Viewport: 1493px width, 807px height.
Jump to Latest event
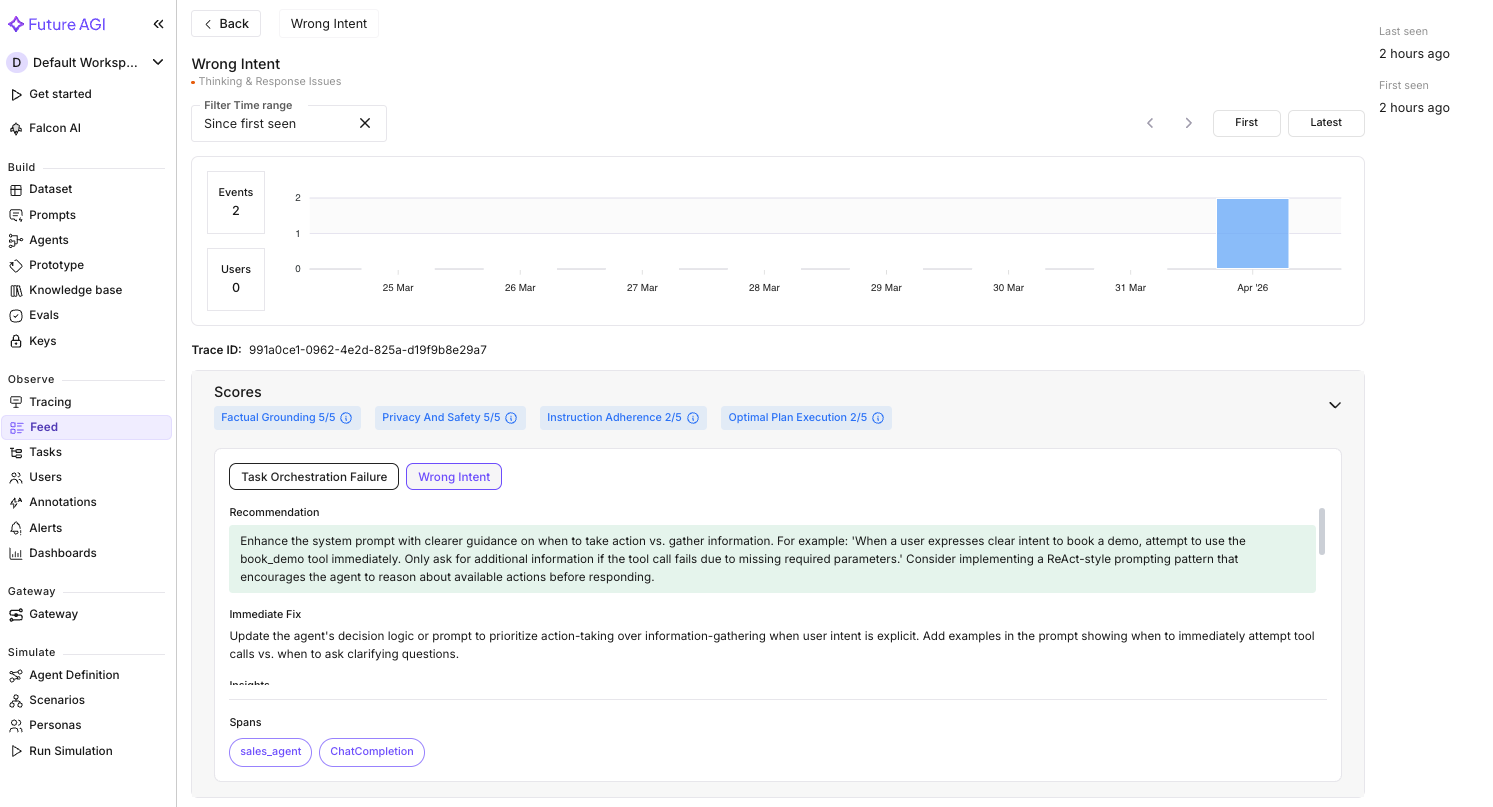(x=1326, y=122)
